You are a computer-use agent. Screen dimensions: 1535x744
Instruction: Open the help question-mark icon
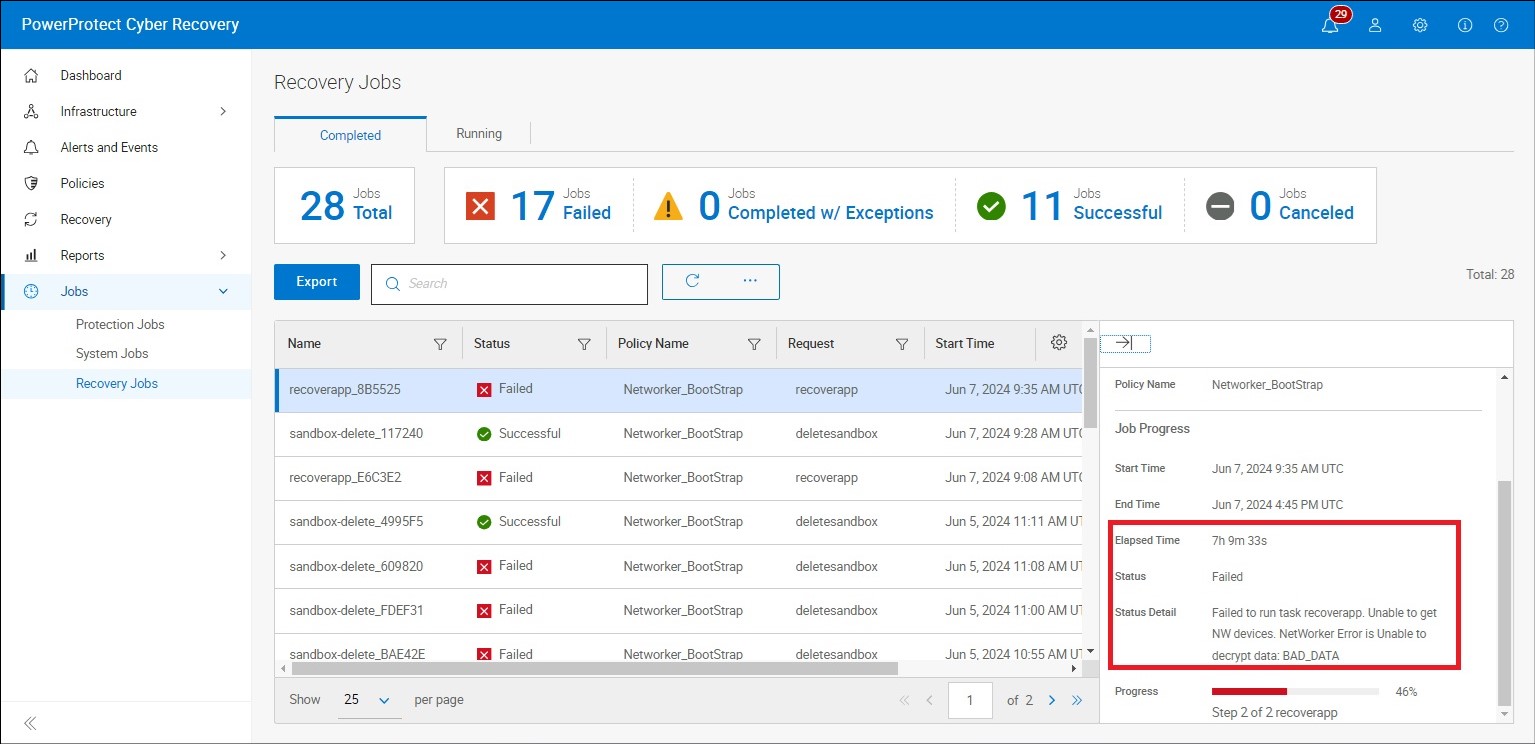point(1501,25)
